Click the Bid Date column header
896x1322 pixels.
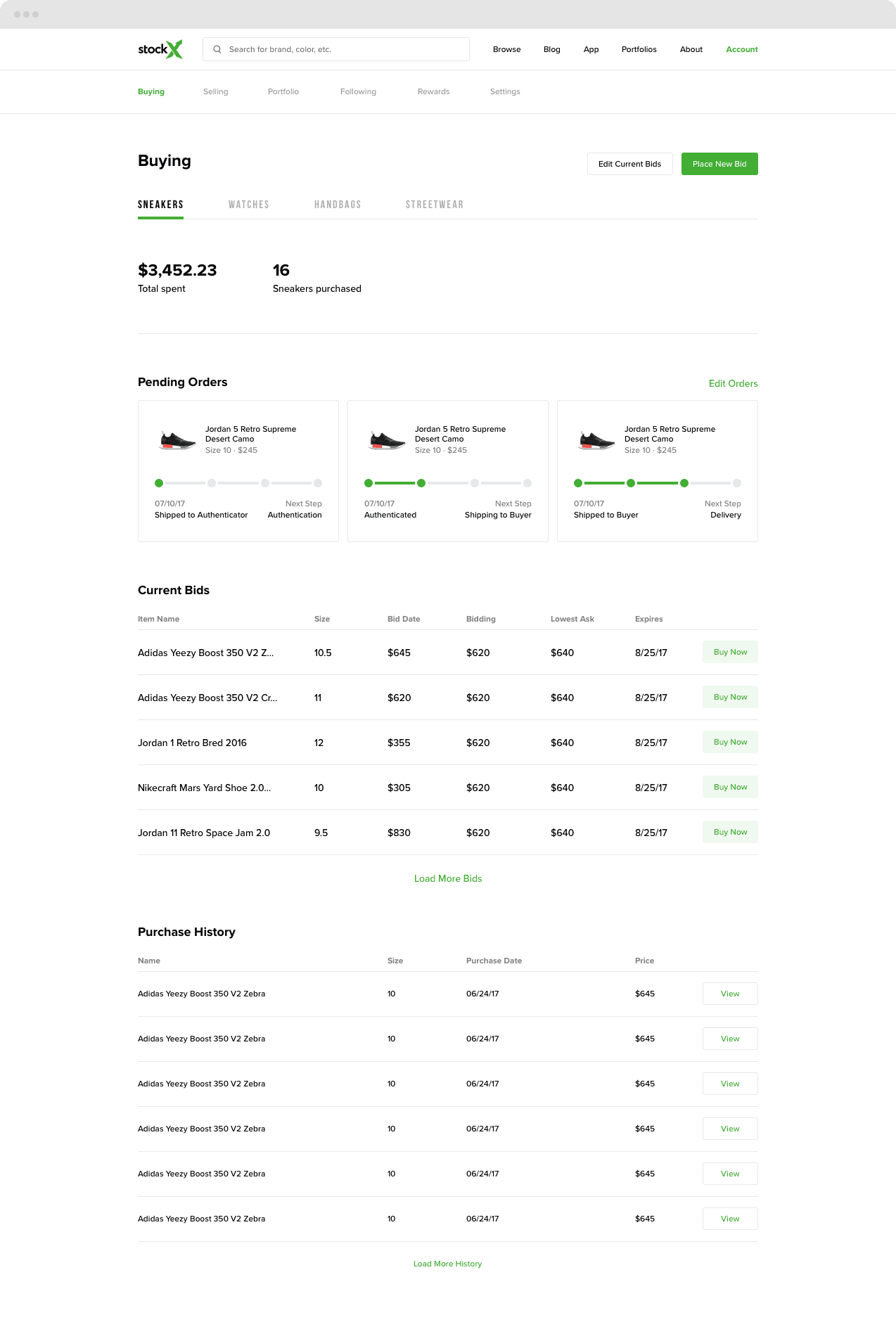pos(404,619)
